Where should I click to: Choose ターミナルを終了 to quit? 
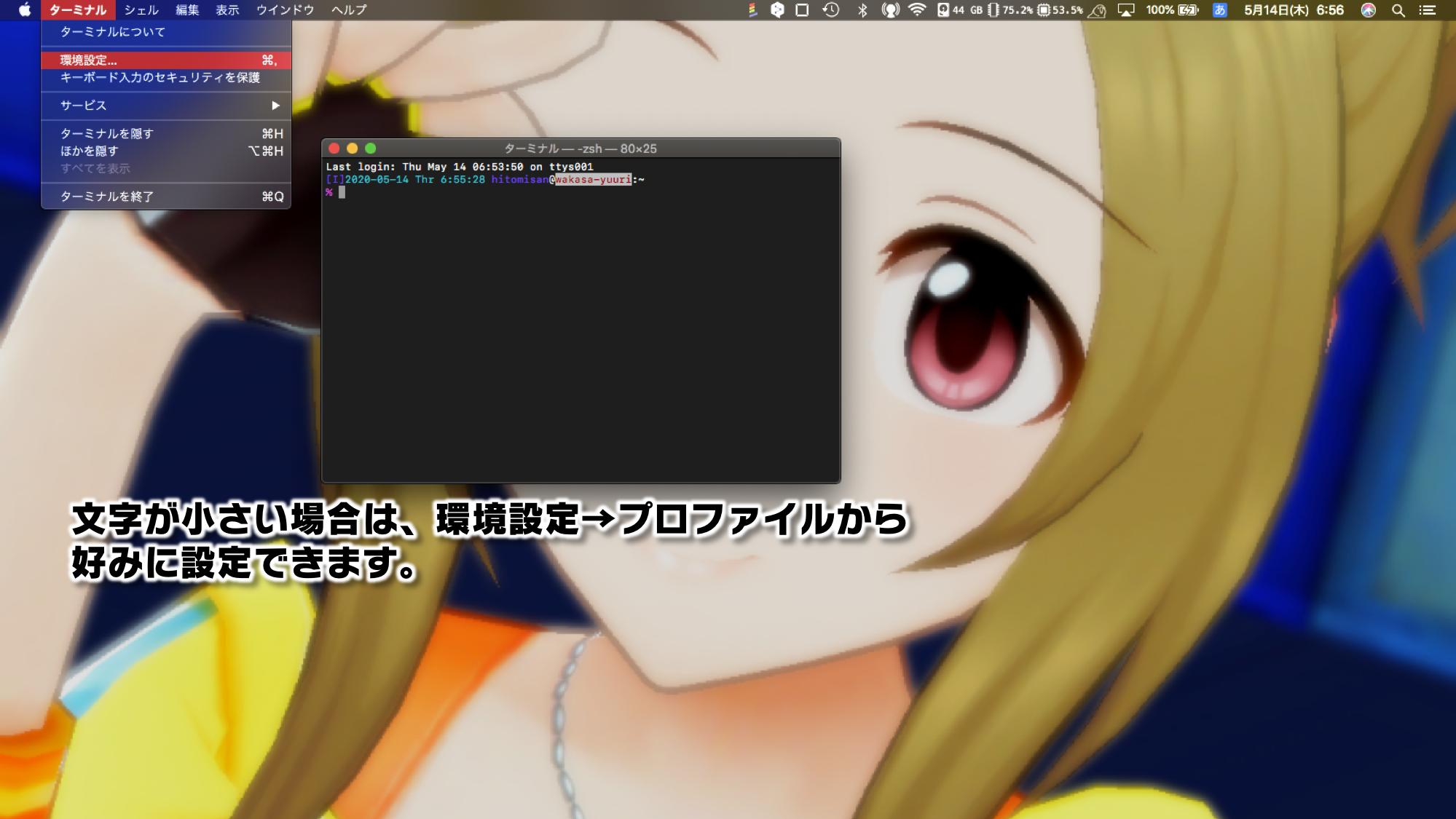pos(166,197)
